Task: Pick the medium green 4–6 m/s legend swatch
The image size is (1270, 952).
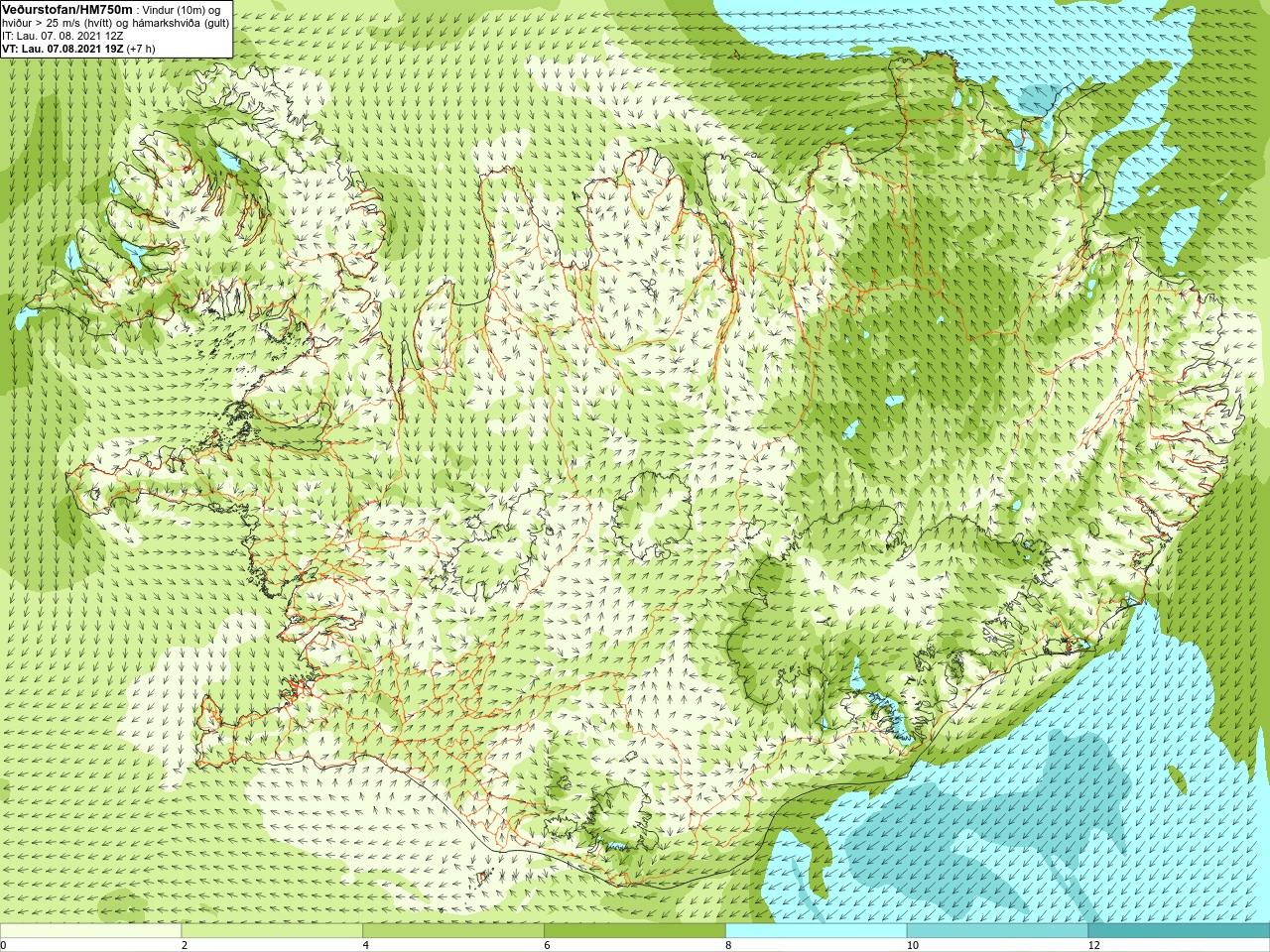Action: [x=453, y=930]
